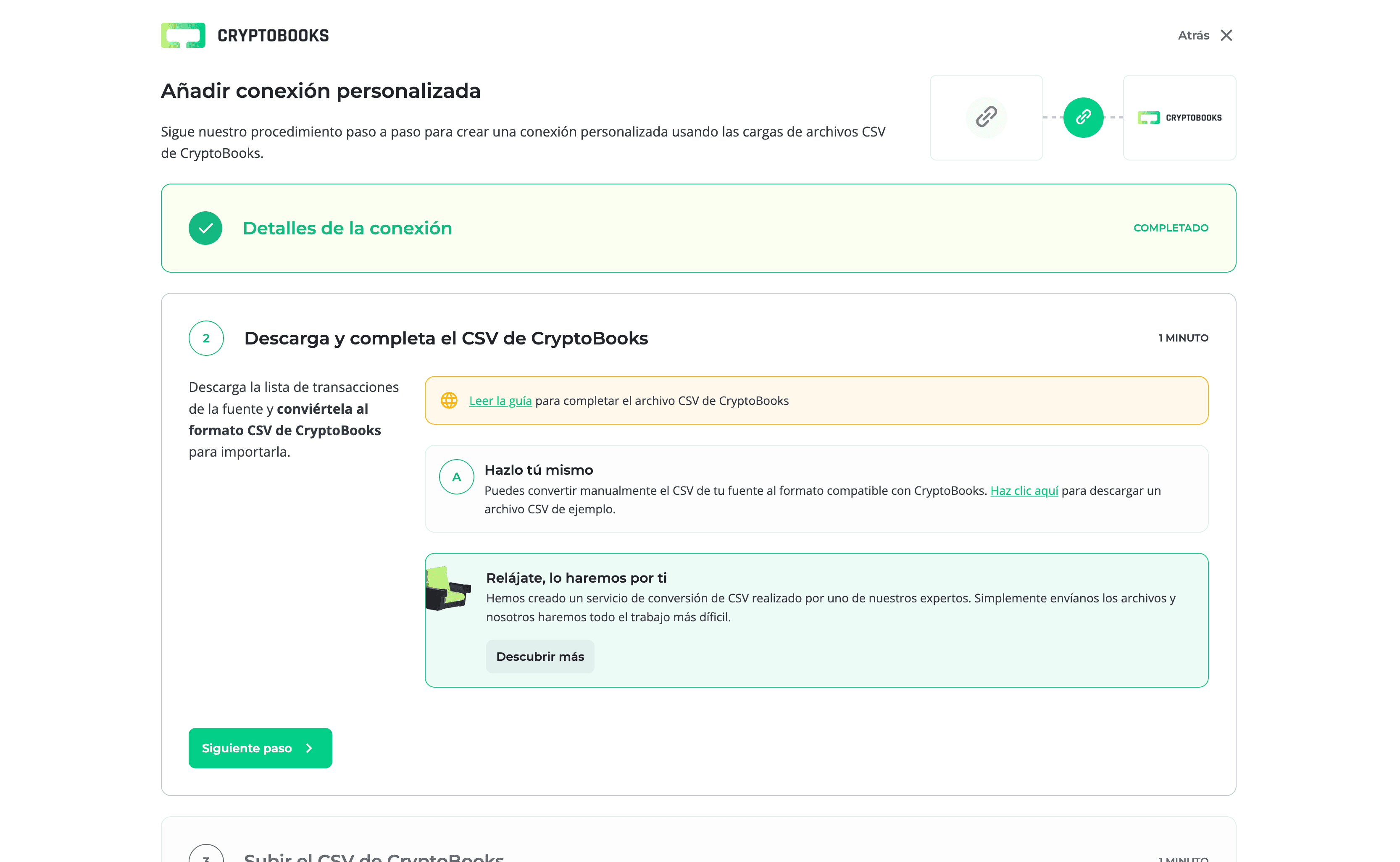Click the letter A circle icon
The height and width of the screenshot is (862, 1400).
(456, 477)
